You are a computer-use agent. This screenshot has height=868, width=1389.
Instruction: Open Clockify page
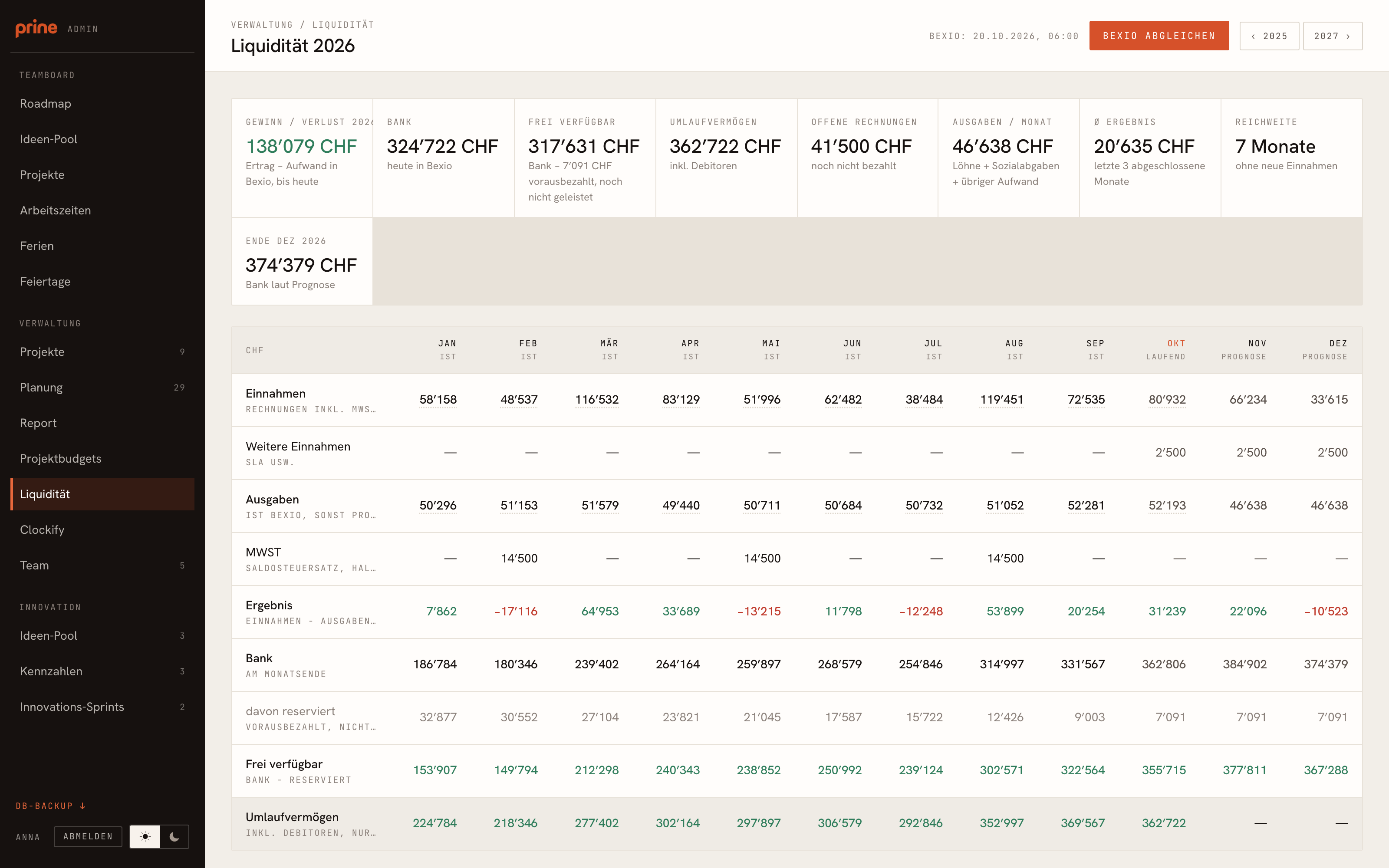(x=102, y=530)
